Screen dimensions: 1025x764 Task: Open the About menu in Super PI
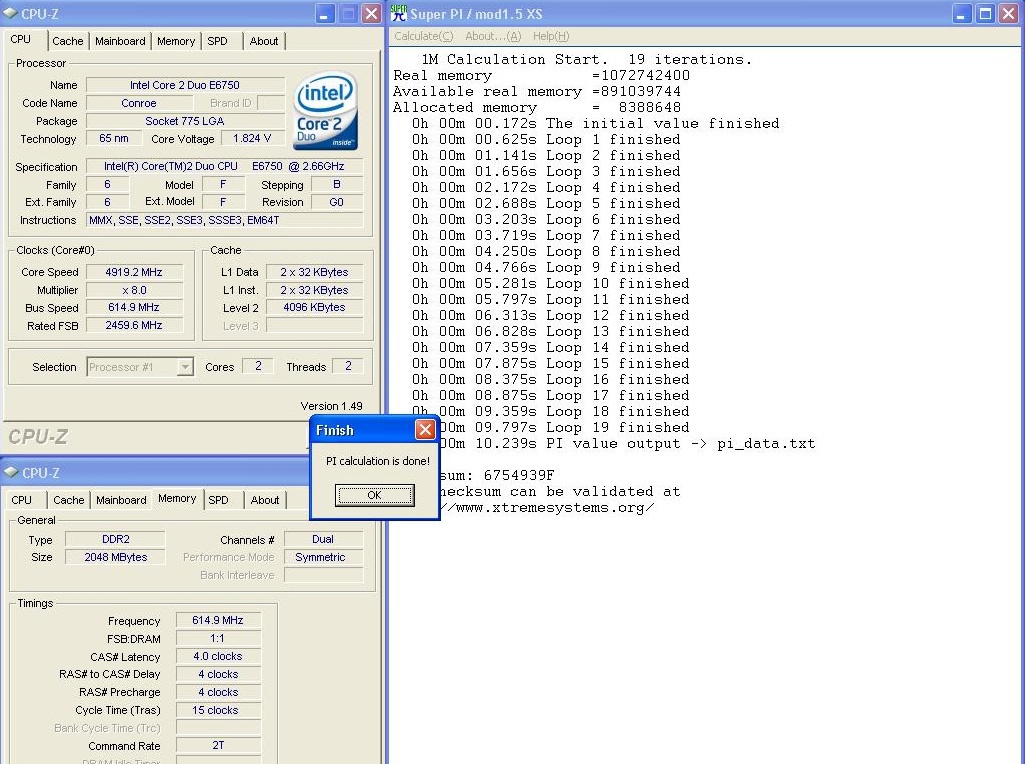tap(493, 36)
